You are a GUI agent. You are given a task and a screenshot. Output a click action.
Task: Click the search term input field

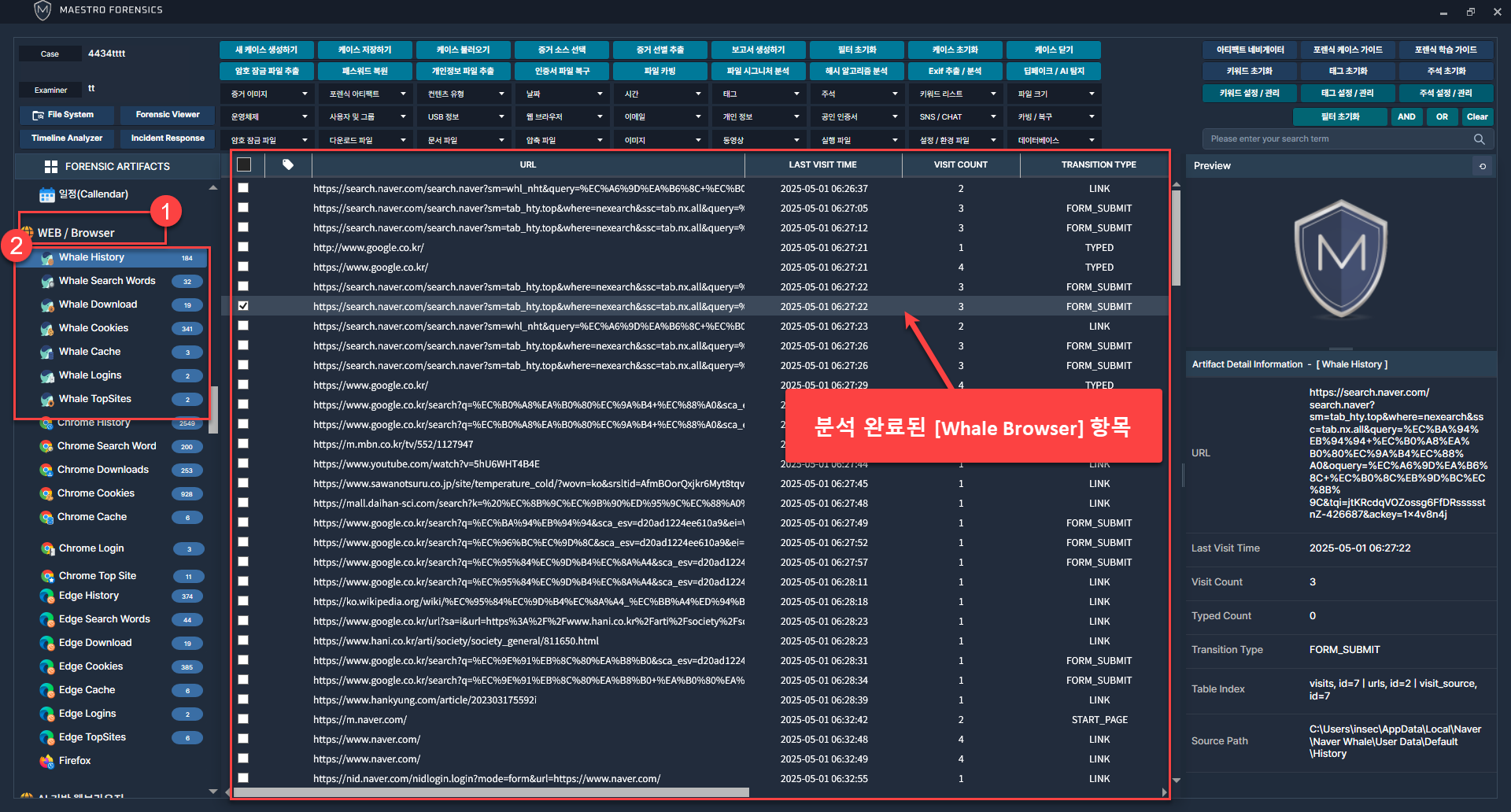[1338, 139]
